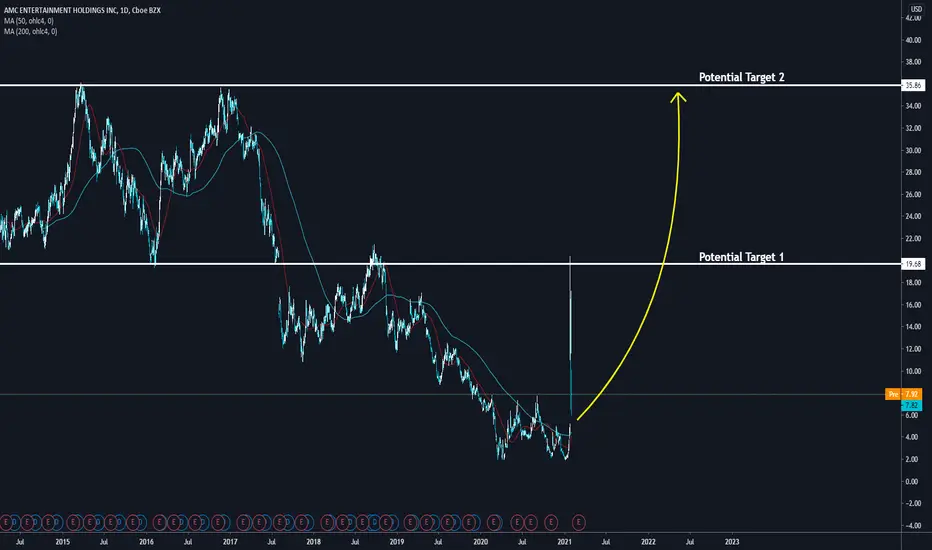Image resolution: width=932 pixels, height=550 pixels.
Task: Click the 4.00 price axis label
Action: 913,437
